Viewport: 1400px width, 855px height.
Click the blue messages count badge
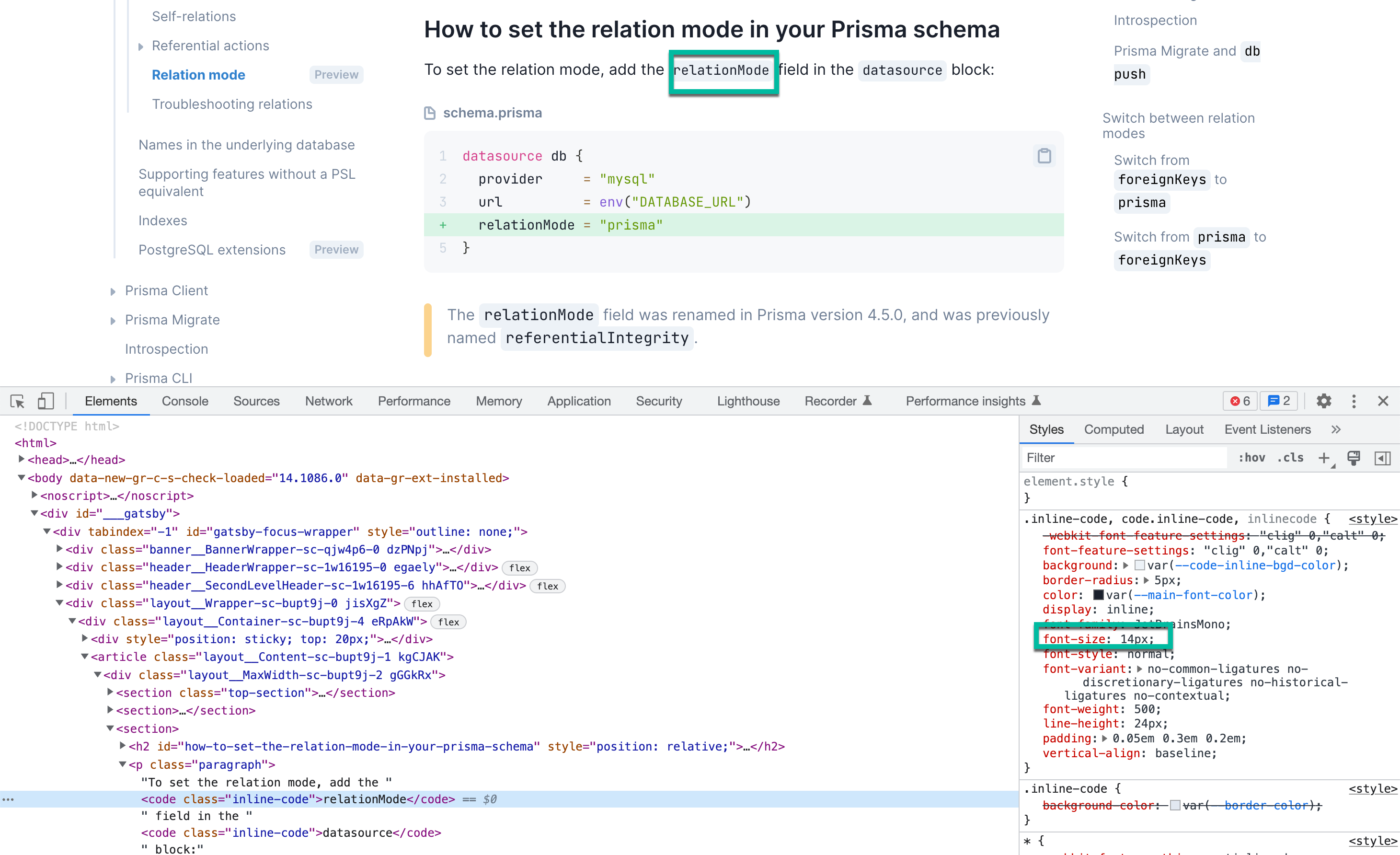pos(1278,401)
